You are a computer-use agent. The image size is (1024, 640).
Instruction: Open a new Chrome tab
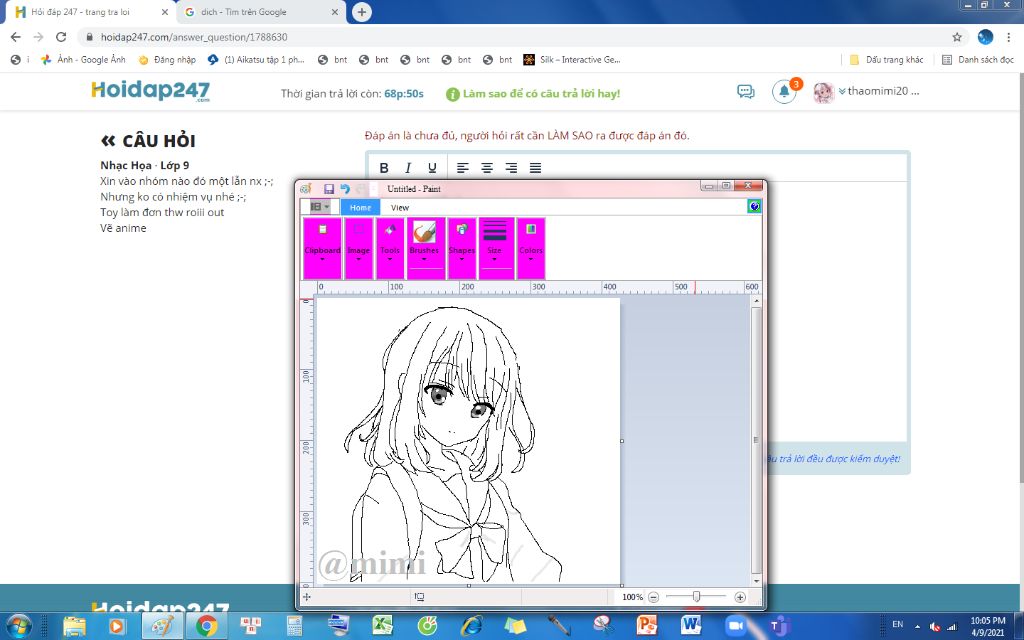click(362, 12)
